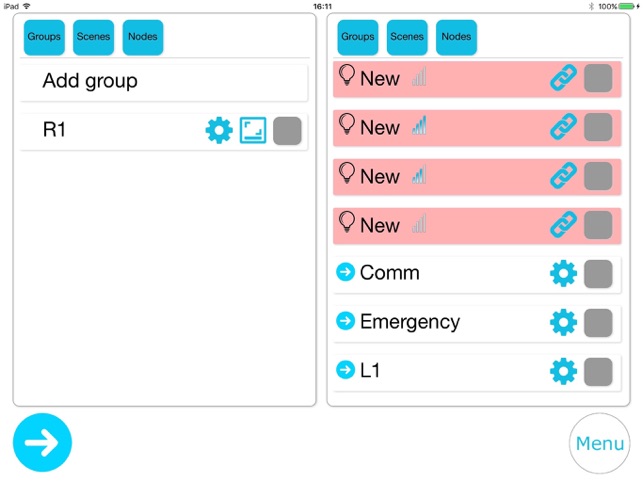Click the resize icon on R1 row
The height and width of the screenshot is (482, 643).
(x=253, y=130)
